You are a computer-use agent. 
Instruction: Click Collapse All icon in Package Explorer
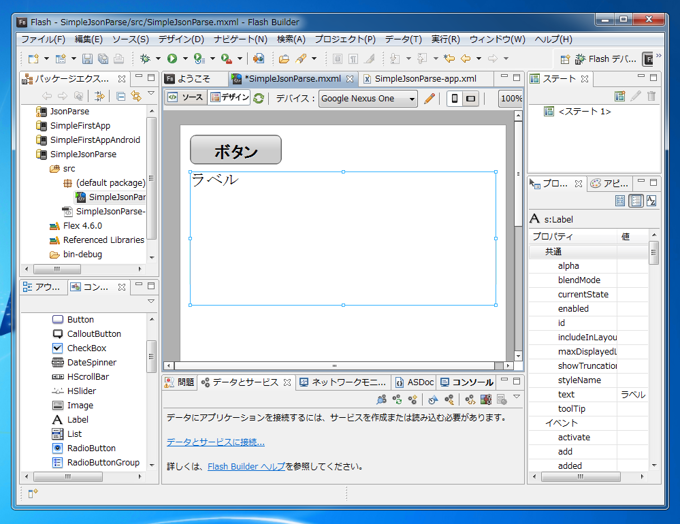[x=121, y=96]
